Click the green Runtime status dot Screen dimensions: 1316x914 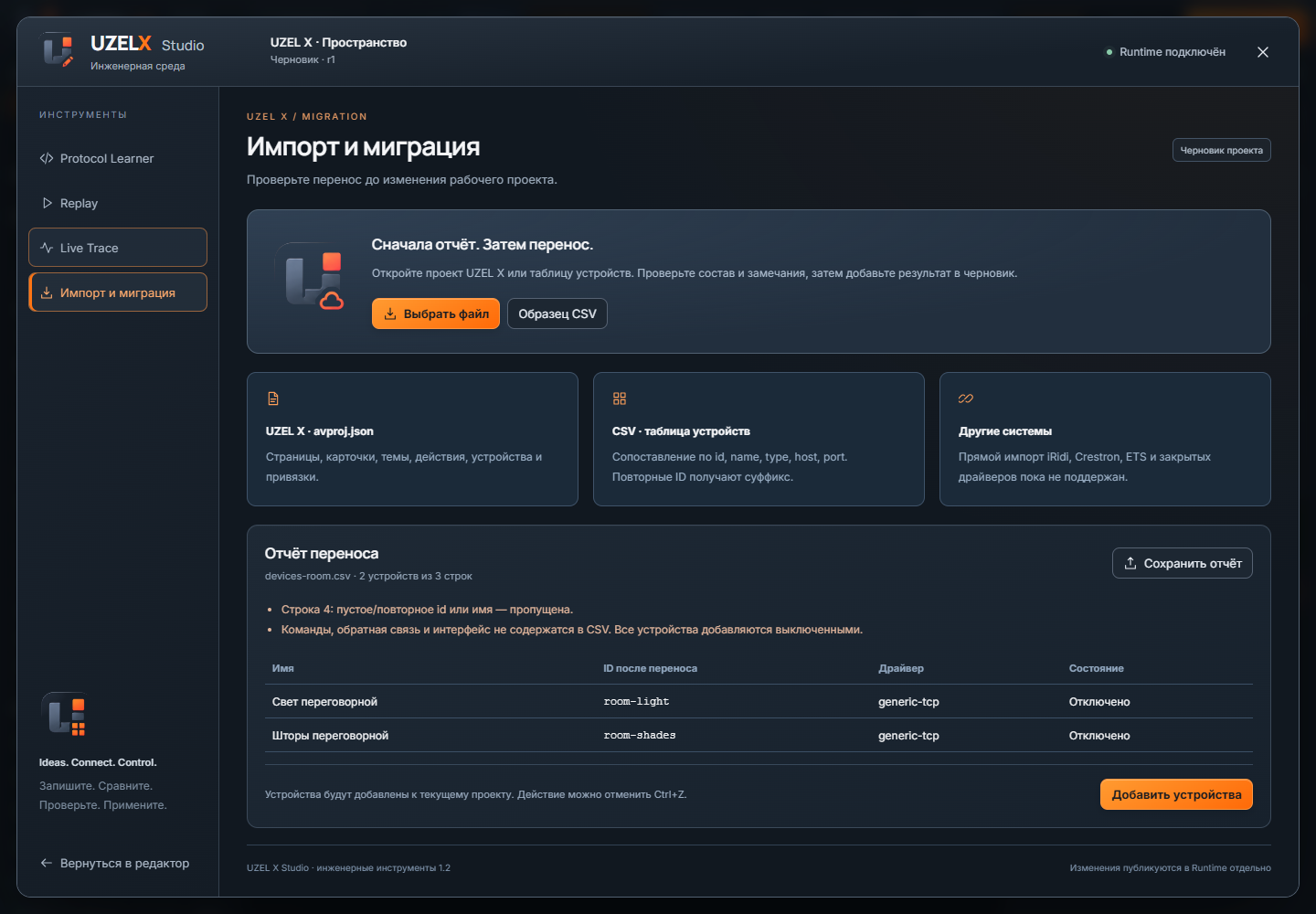1109,52
